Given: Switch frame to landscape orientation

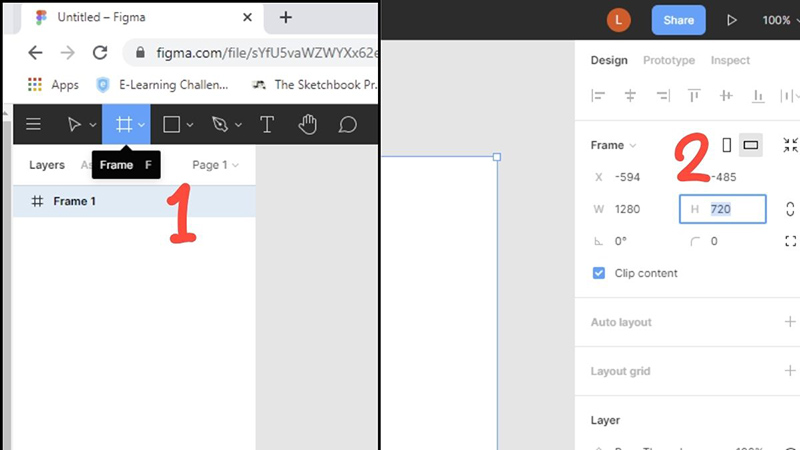Looking at the screenshot, I should 751,145.
